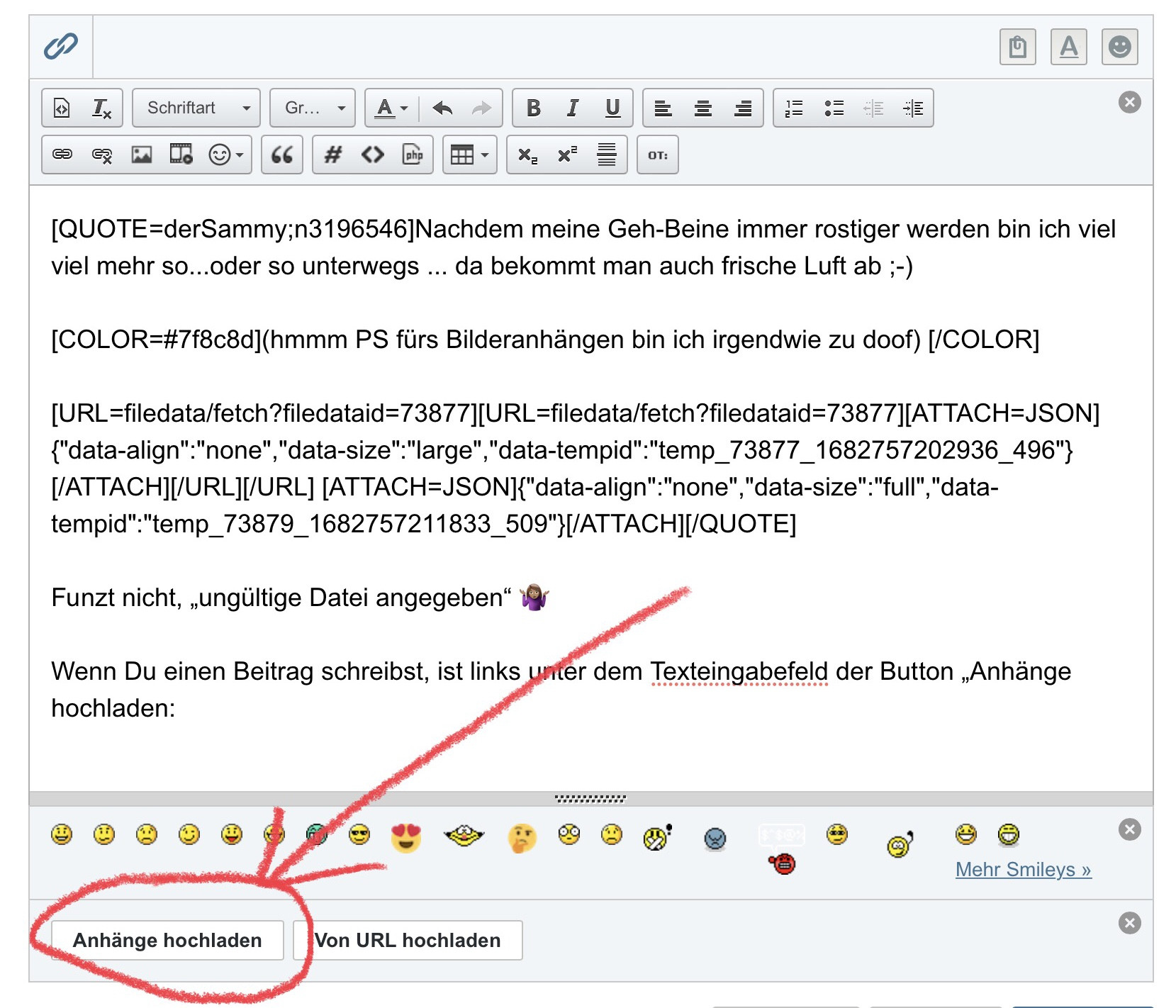Screen dimensions: 1176x1008
Task: Open the text color picker
Action: 391,108
